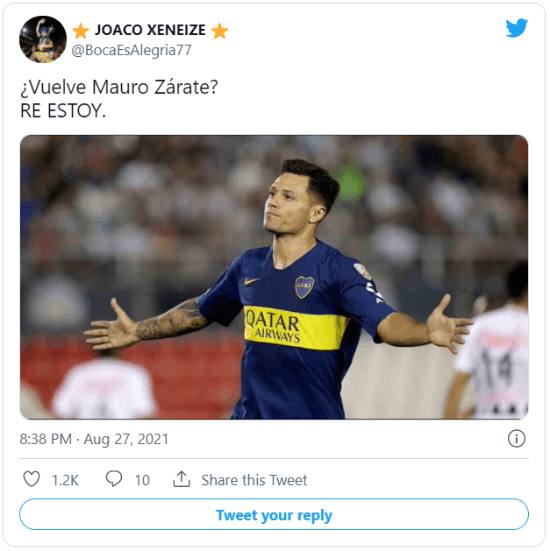Click the "RE ESTOY." text line

[63, 111]
